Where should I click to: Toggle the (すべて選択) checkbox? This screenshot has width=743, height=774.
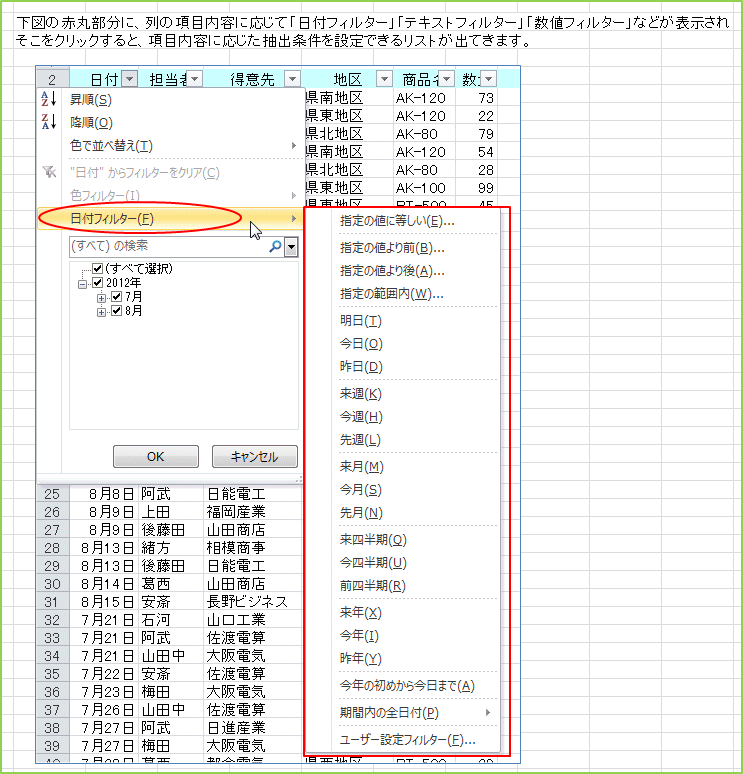pyautogui.click(x=97, y=269)
